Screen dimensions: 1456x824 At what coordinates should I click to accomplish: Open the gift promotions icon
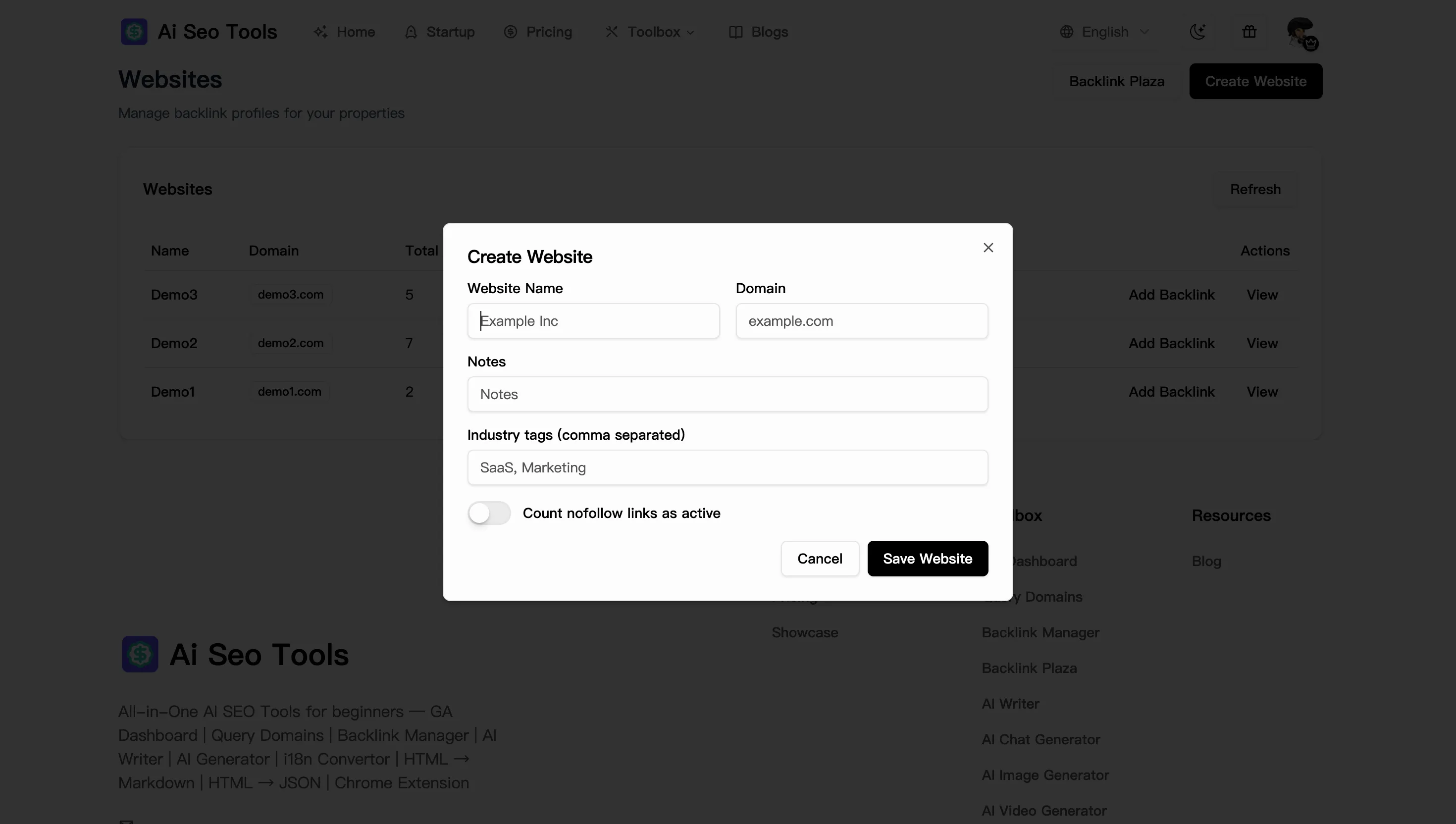pos(1249,32)
